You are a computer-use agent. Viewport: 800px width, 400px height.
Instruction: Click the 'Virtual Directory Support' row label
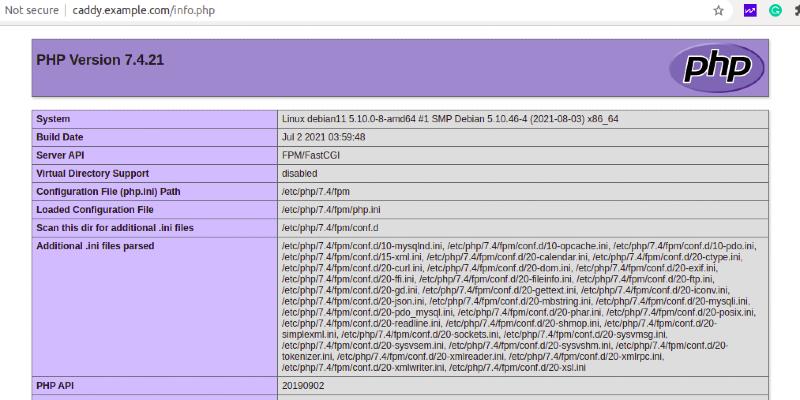[94, 173]
